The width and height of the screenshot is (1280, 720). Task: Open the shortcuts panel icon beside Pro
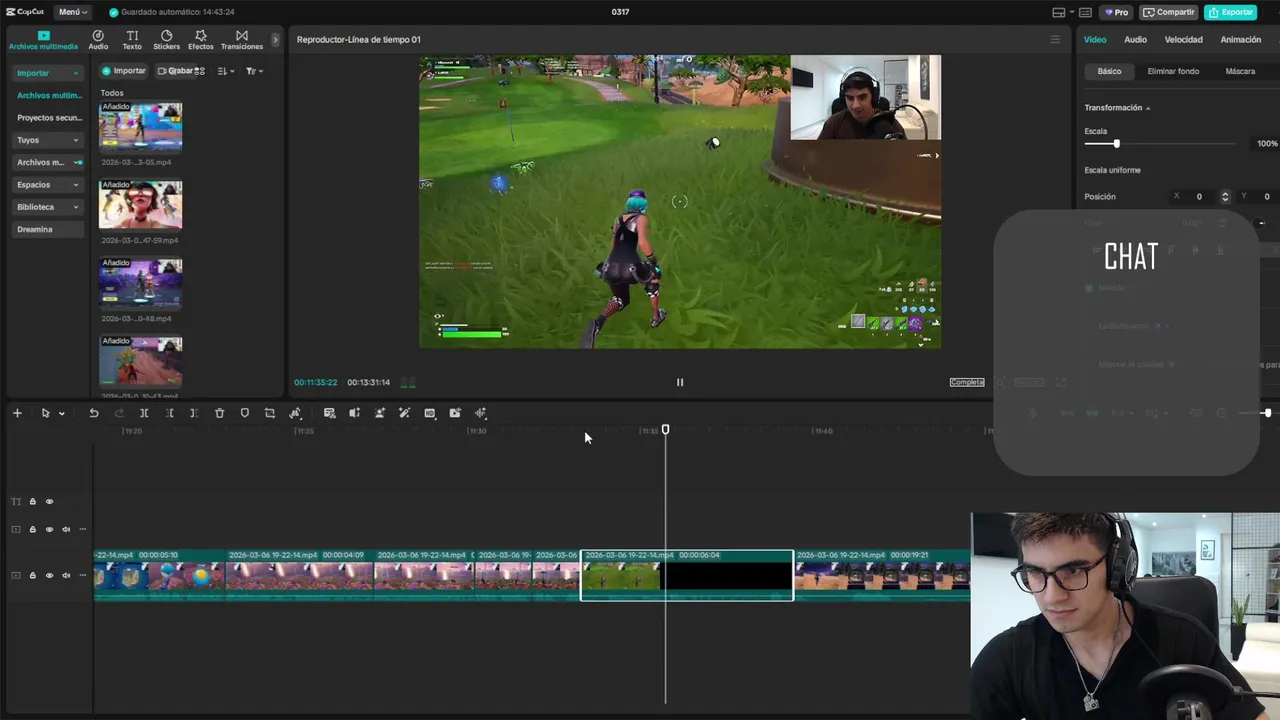(1085, 12)
